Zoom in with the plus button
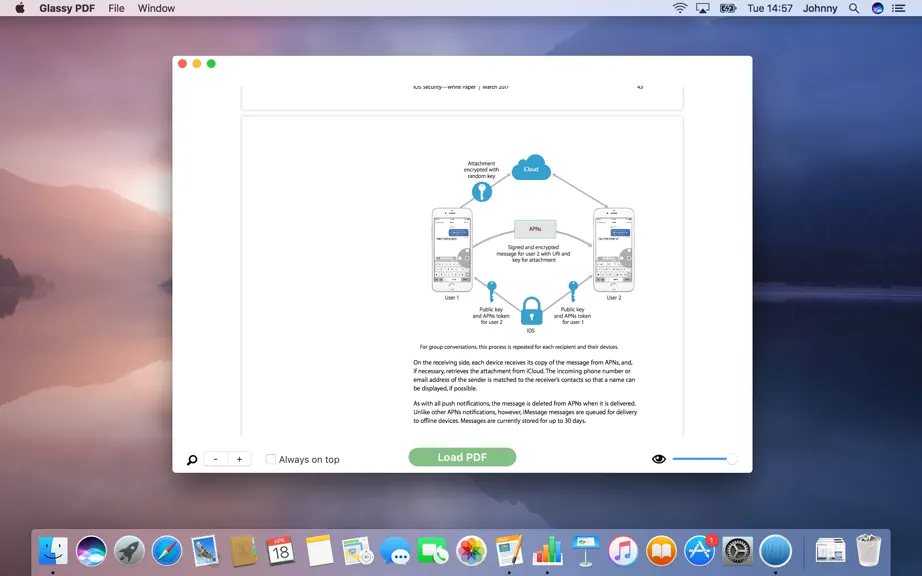Image resolution: width=922 pixels, height=576 pixels. 239,459
